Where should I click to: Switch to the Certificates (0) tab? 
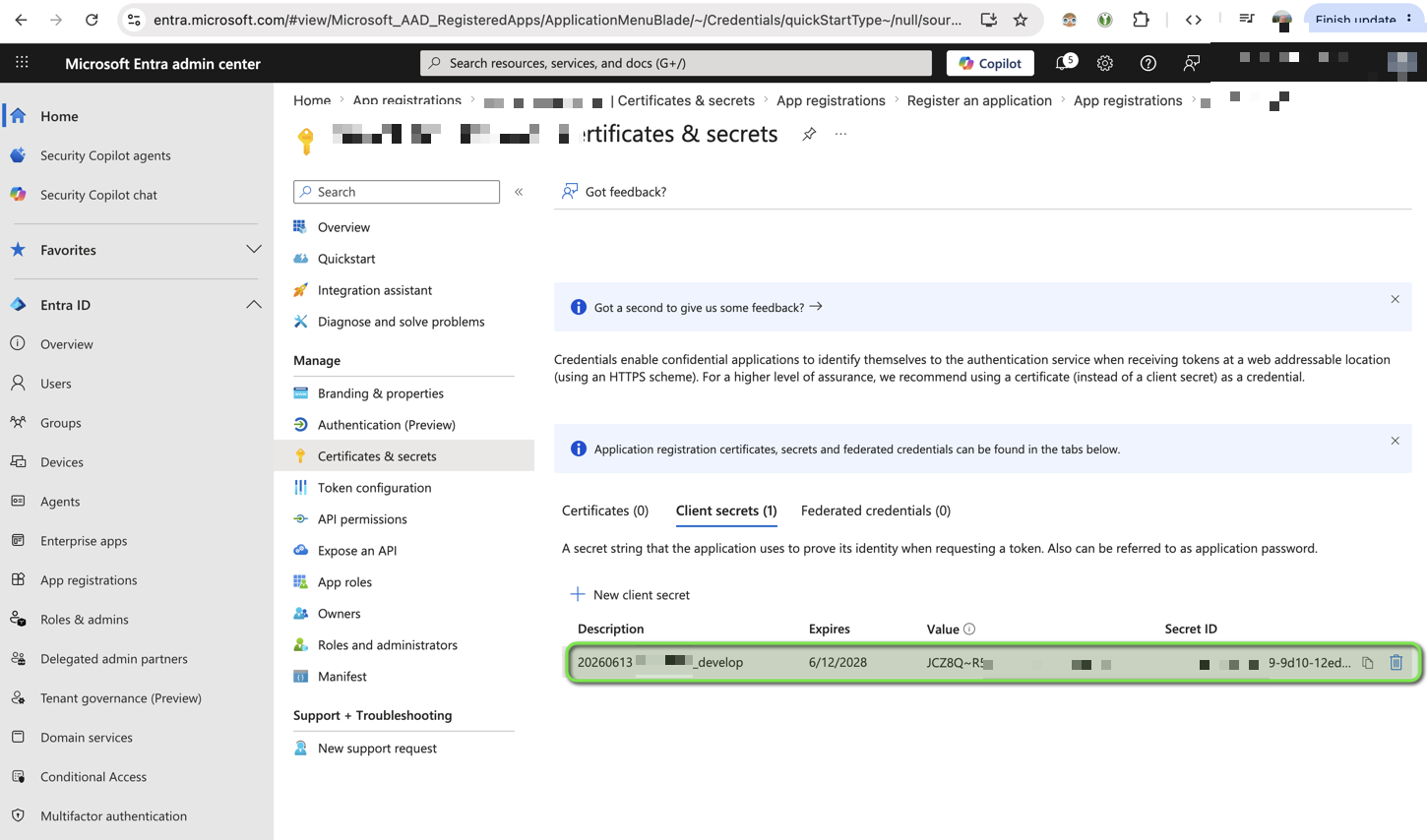click(605, 510)
